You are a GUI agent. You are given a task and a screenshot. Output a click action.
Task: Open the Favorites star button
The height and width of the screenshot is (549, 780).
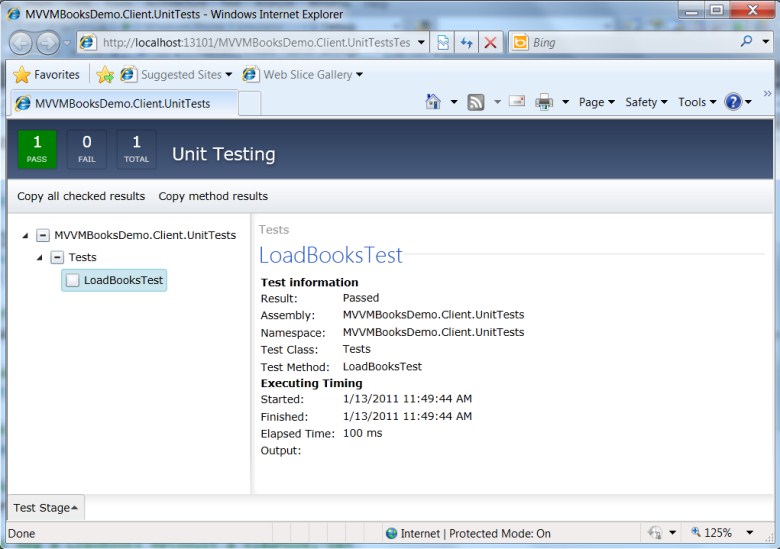coord(46,75)
